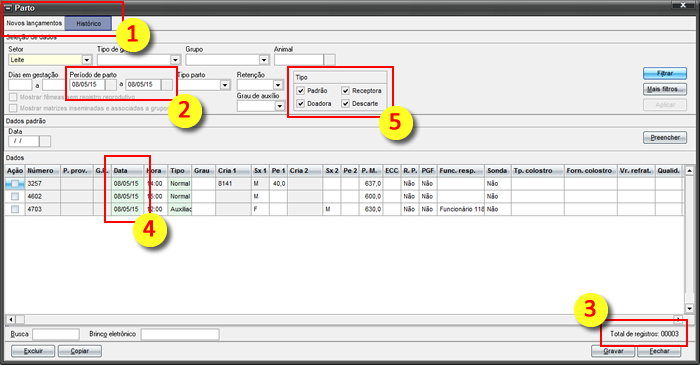700x365 pixels.
Task: Open the Retenção dropdown
Action: tap(278, 85)
